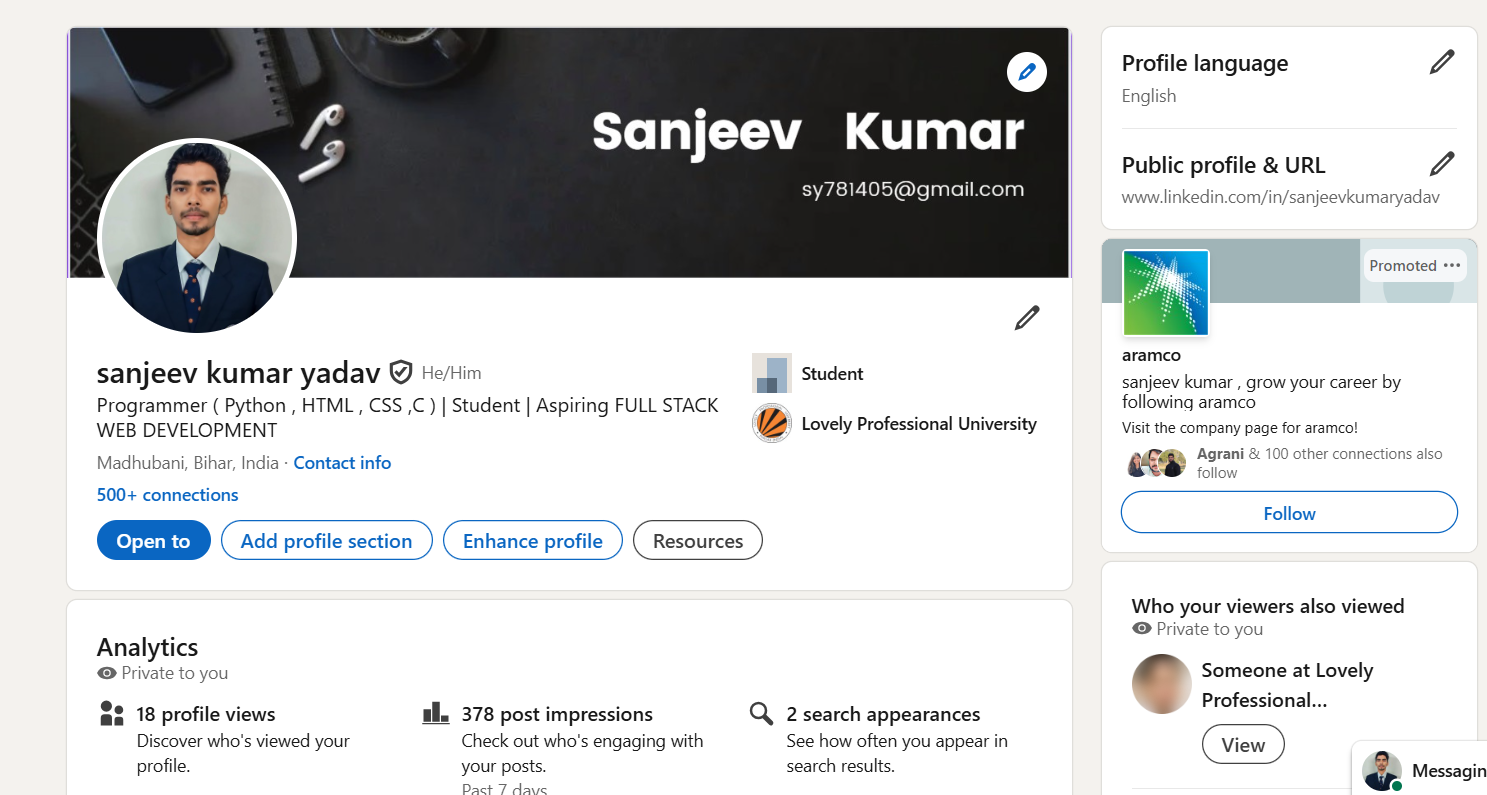View the 500+ connections link
This screenshot has height=795, width=1487.
pos(167,495)
